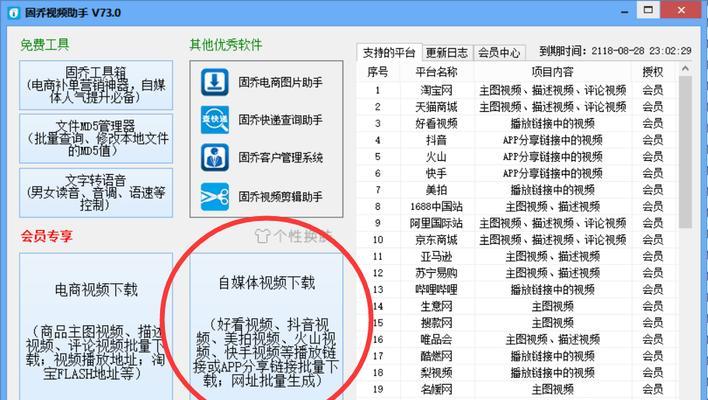Viewport: 708px width, 400px height.
Task: Minimize the 固乔视频助手 window
Action: click(x=624, y=12)
